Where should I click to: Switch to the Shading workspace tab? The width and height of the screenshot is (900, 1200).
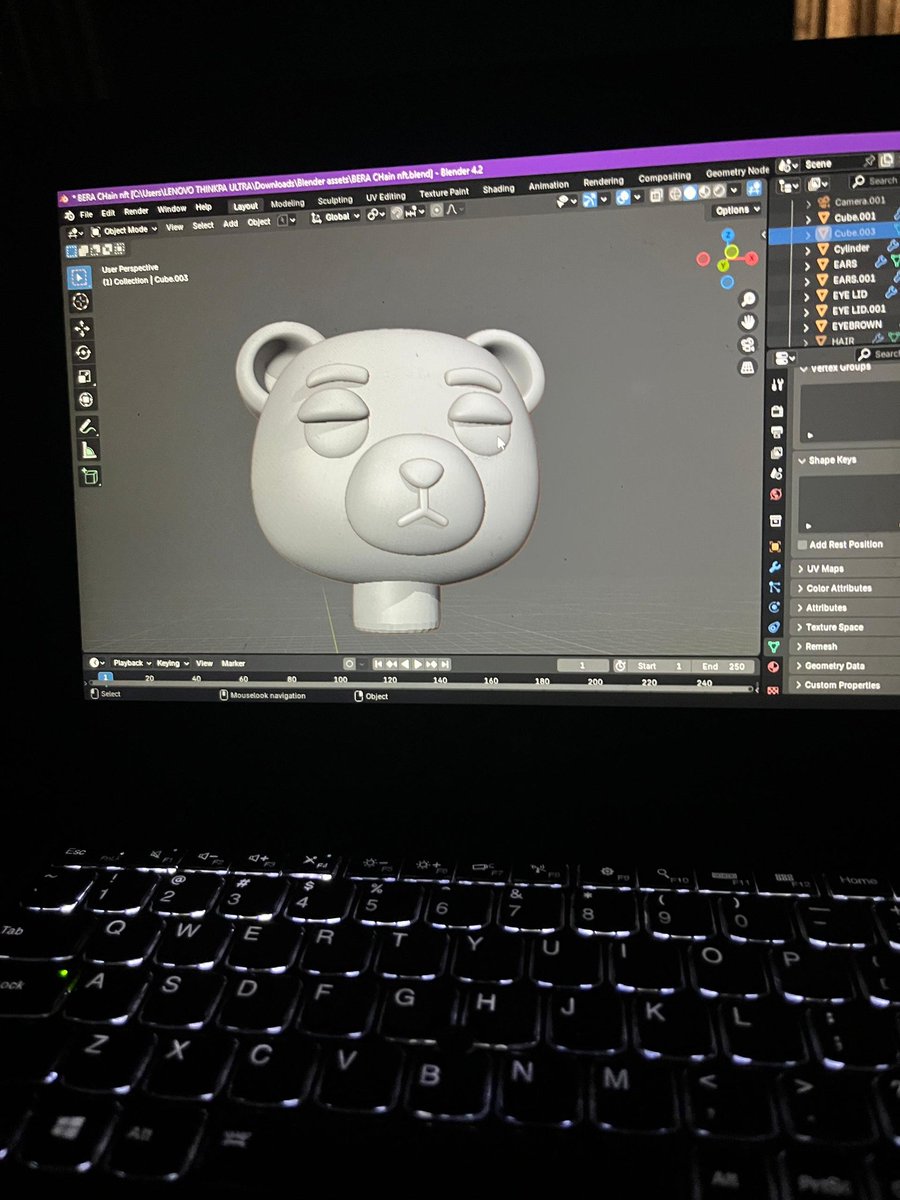(x=498, y=189)
